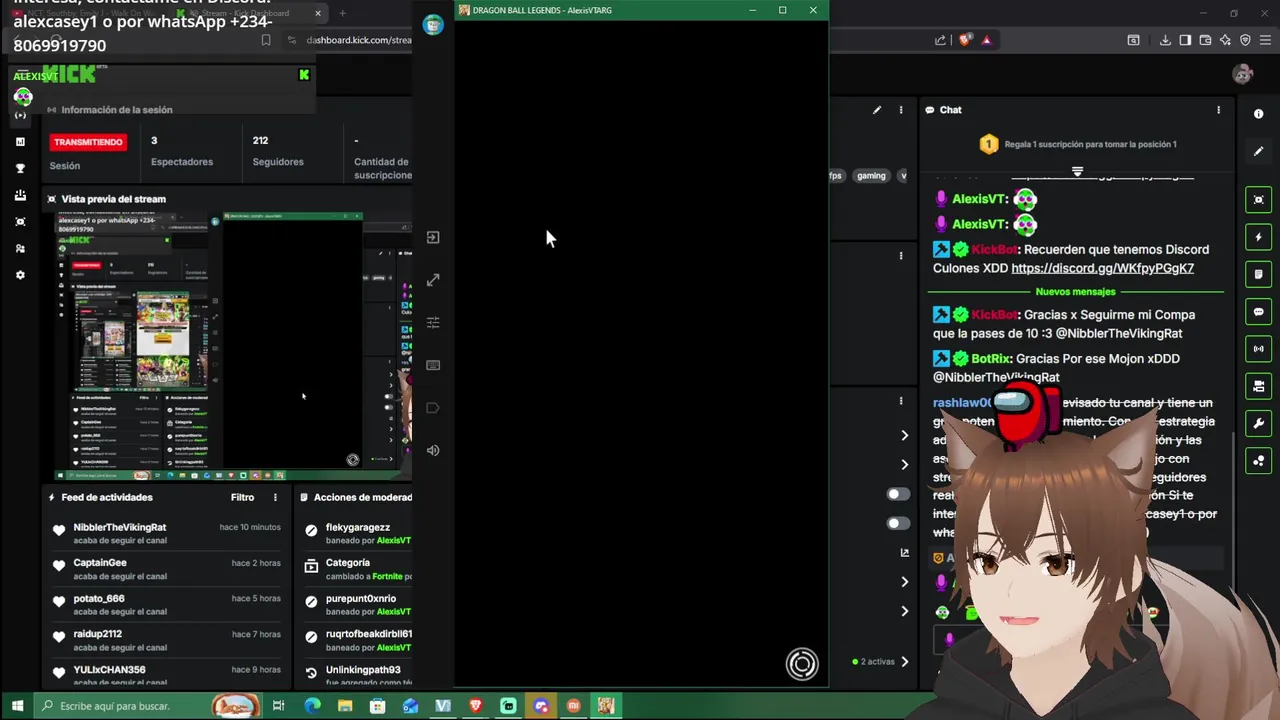Open community users icon in Kick sidebar
The image size is (1280, 720).
20,248
